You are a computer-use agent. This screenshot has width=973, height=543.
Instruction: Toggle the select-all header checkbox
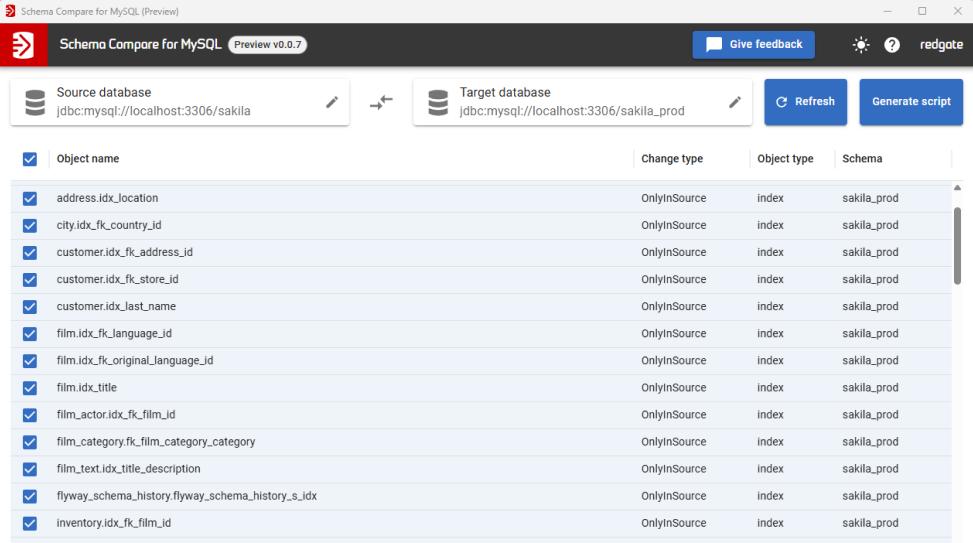click(x=30, y=159)
